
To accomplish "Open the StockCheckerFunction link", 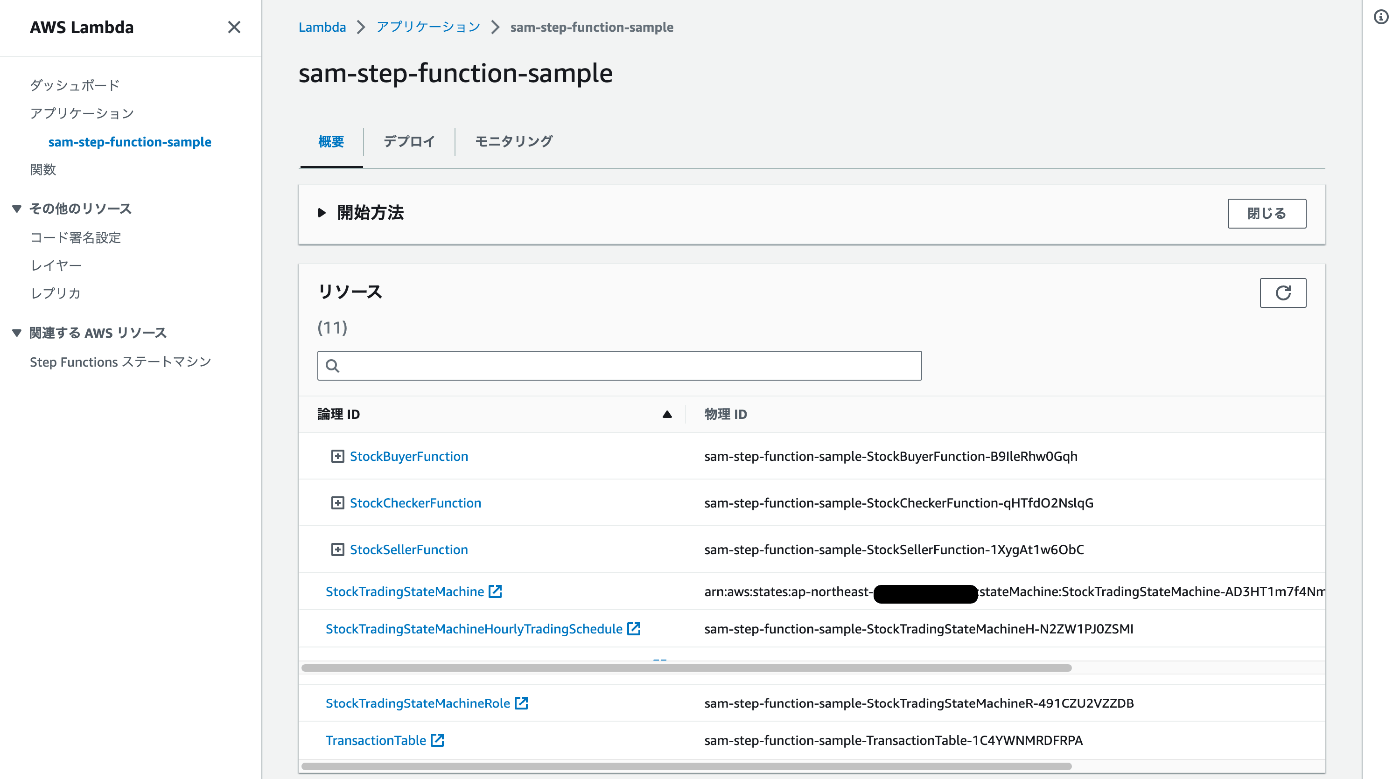I will pos(416,503).
